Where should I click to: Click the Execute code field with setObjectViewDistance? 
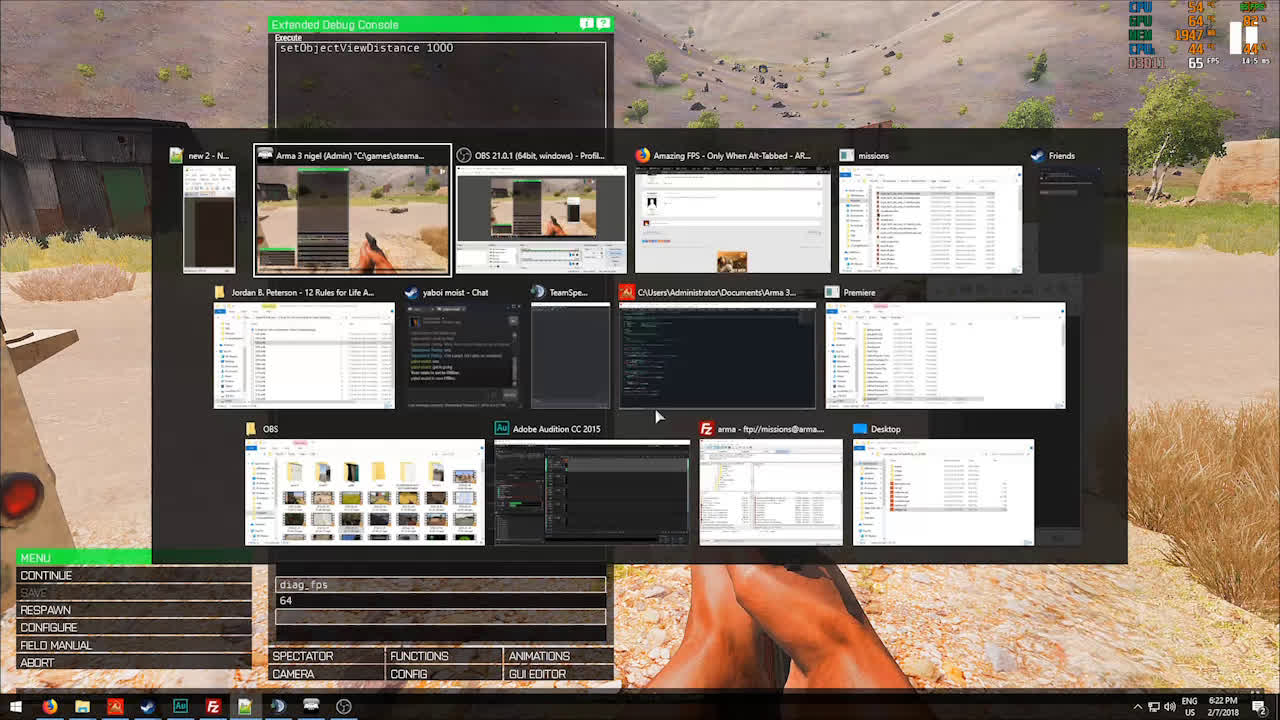[x=441, y=84]
